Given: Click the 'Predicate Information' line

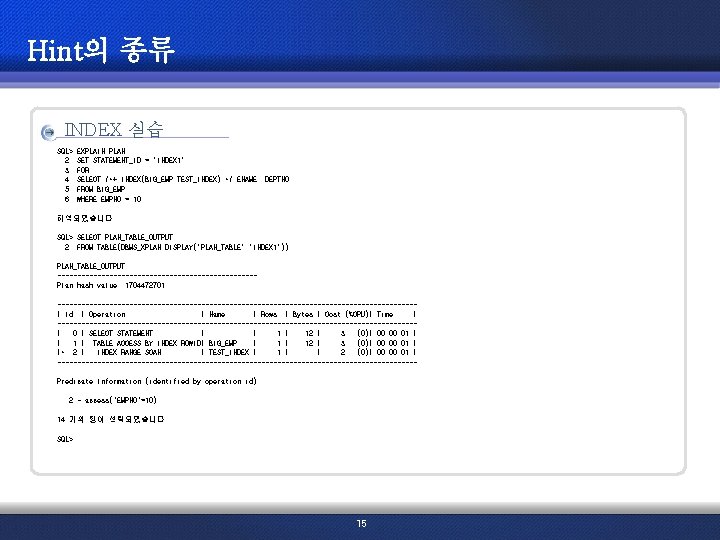Looking at the screenshot, I should (157, 381).
